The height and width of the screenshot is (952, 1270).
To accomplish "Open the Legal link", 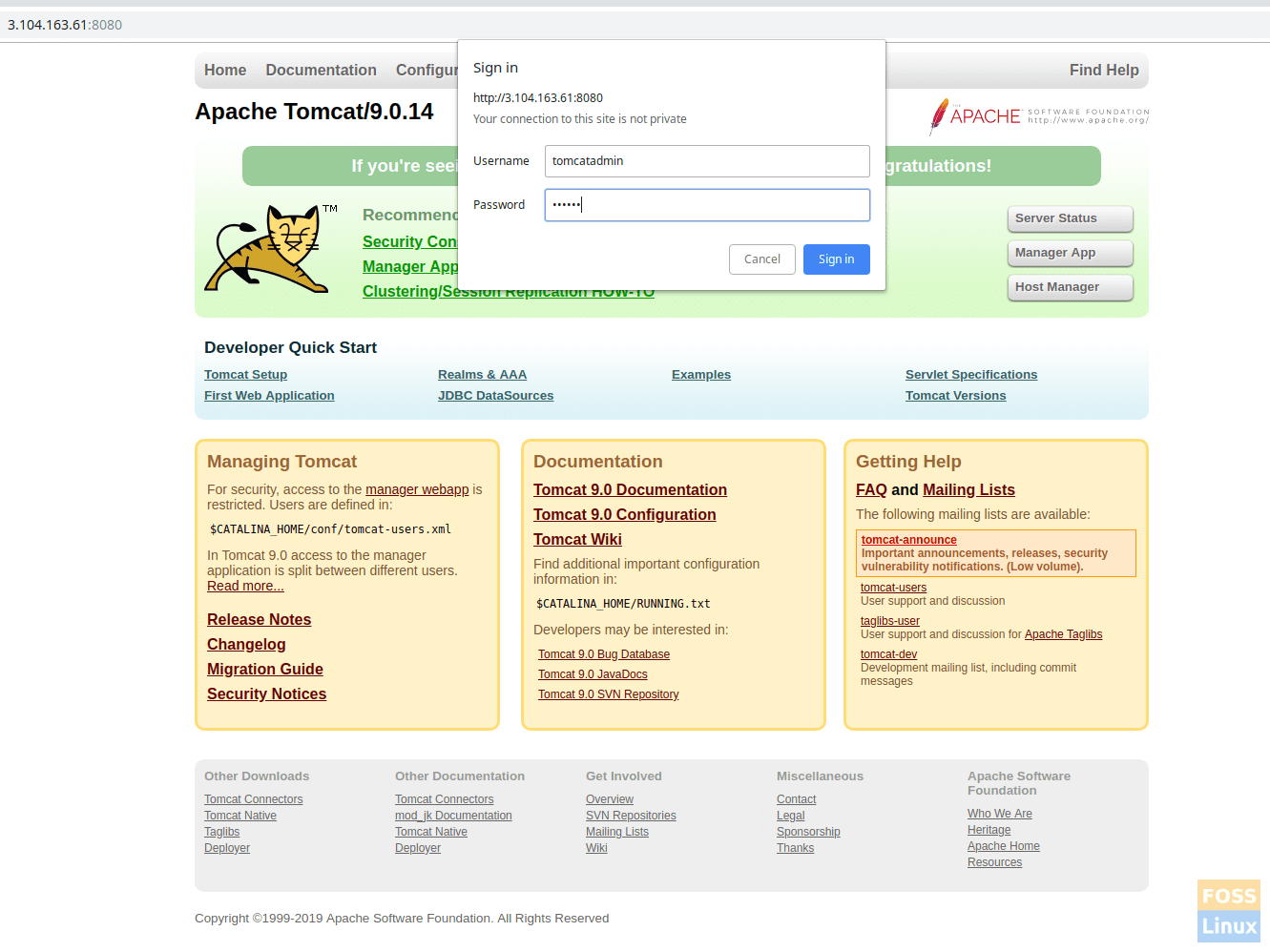I will click(x=790, y=816).
